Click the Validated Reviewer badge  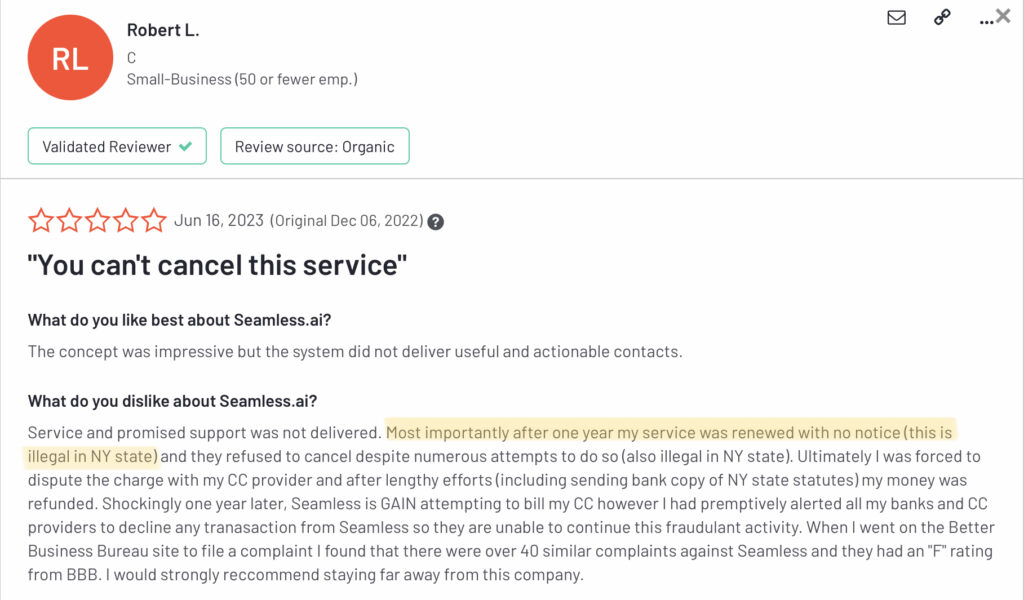coord(117,146)
